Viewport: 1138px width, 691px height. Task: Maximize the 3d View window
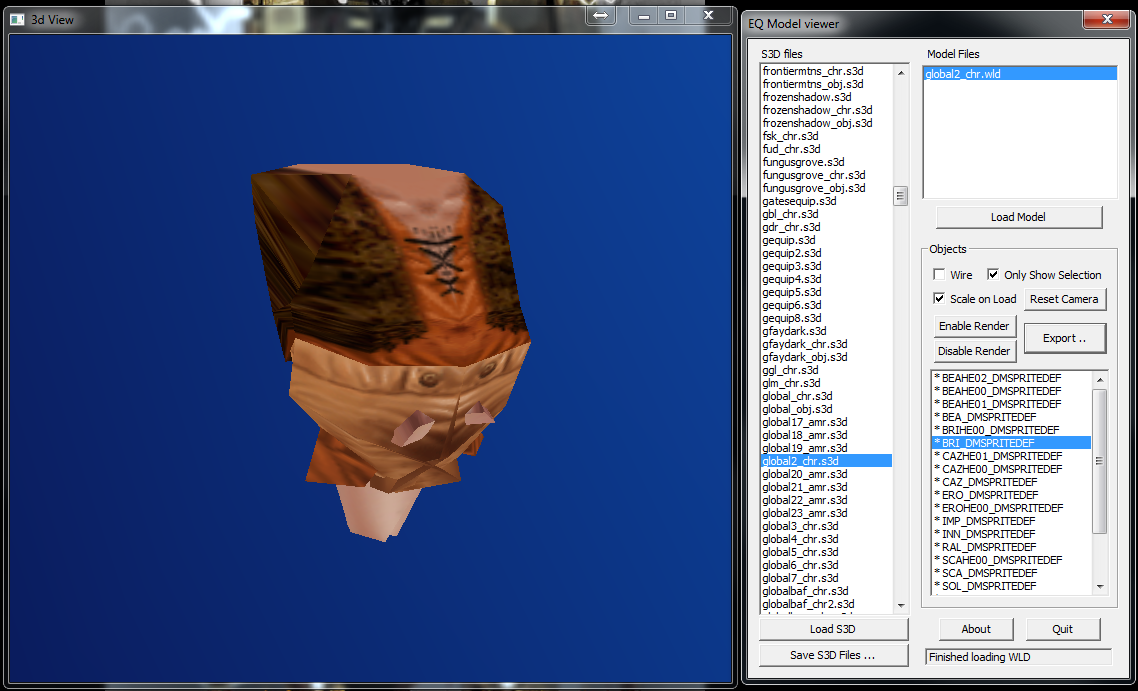point(671,15)
